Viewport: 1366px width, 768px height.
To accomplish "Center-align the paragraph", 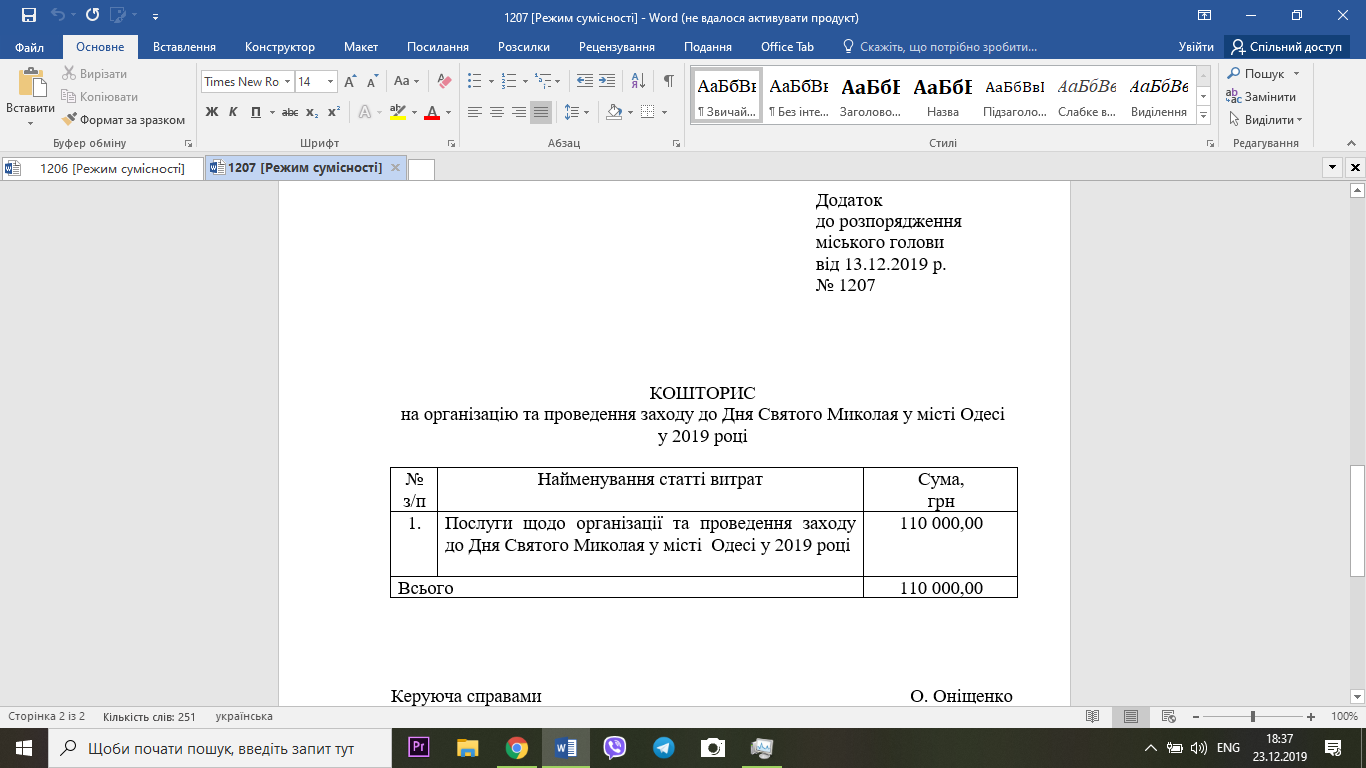I will [497, 112].
